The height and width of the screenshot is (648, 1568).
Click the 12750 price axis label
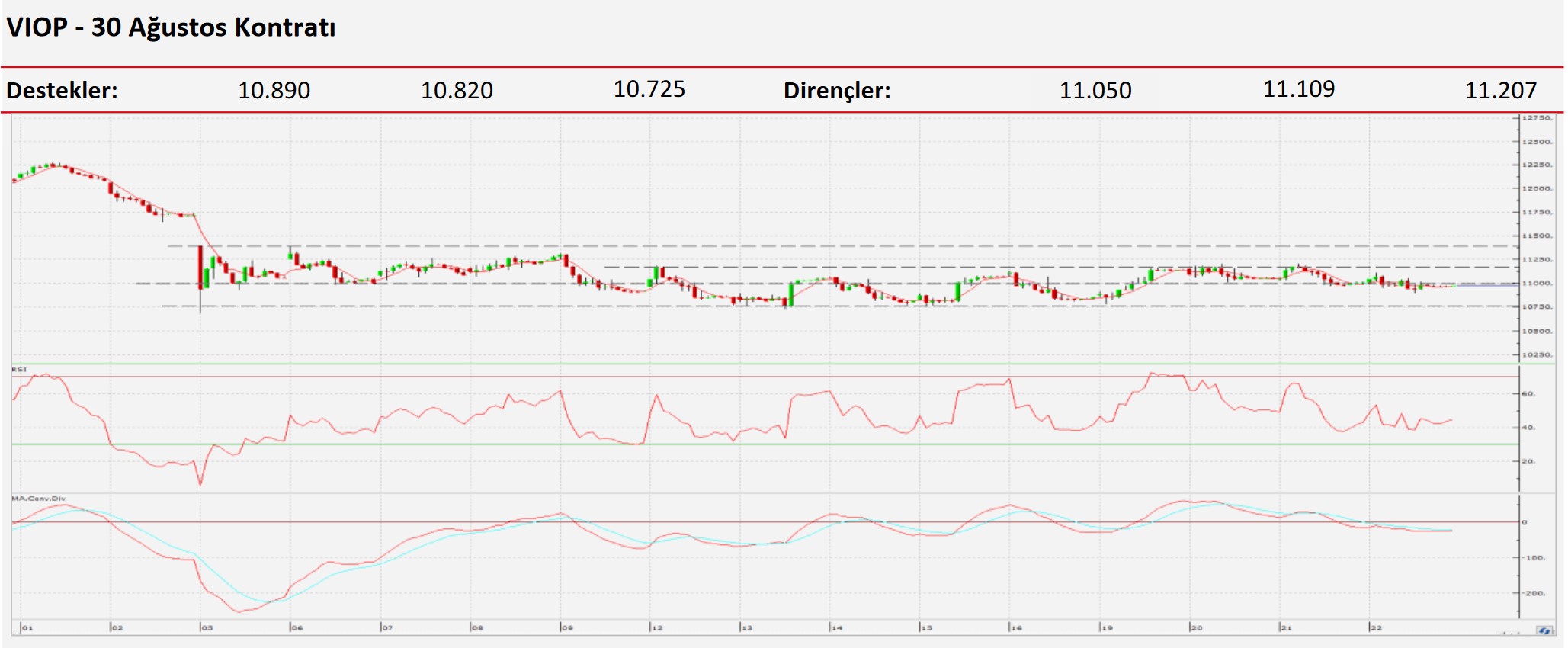point(1538,118)
